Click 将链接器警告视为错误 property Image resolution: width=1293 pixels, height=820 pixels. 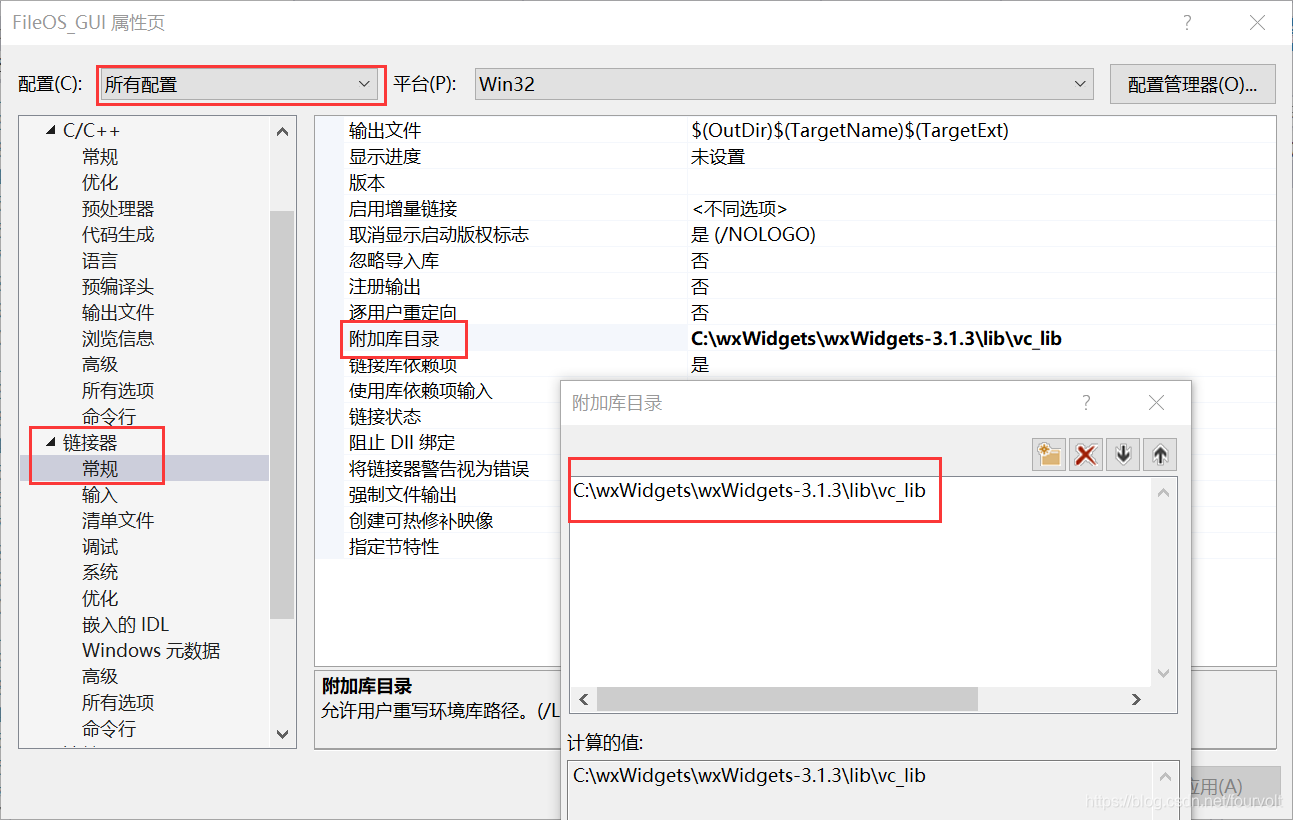(439, 469)
